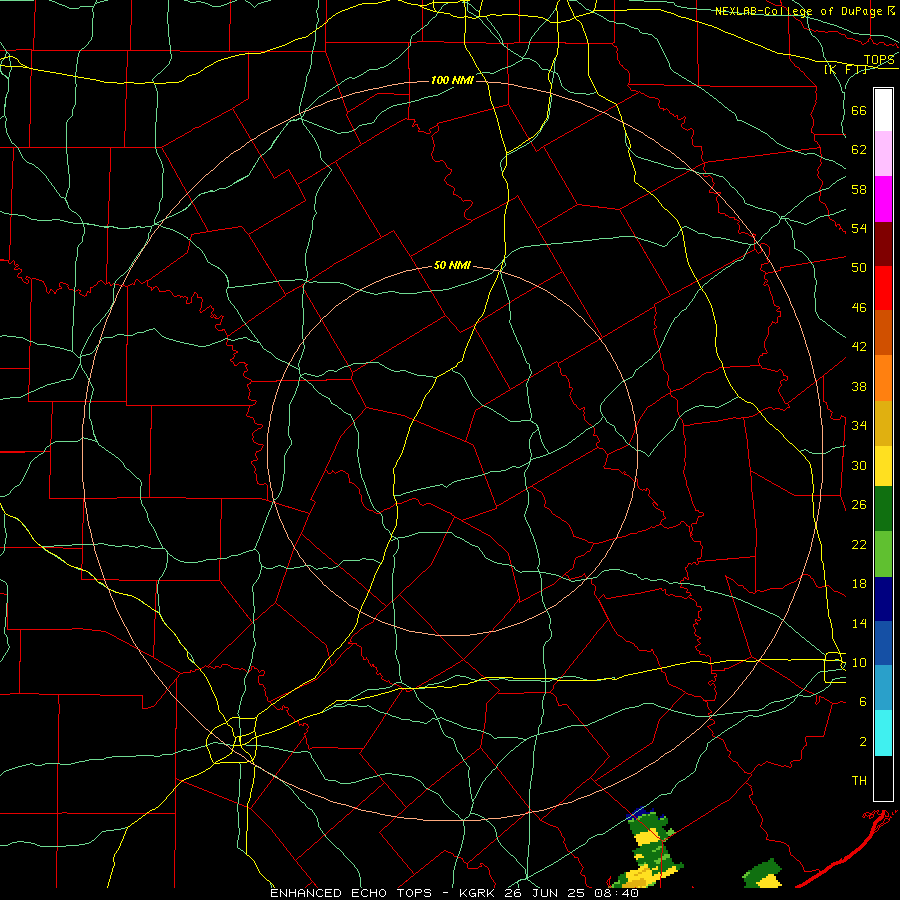Viewport: 900px width, 900px height.
Task: Click the legend value 46
Action: coord(859,308)
